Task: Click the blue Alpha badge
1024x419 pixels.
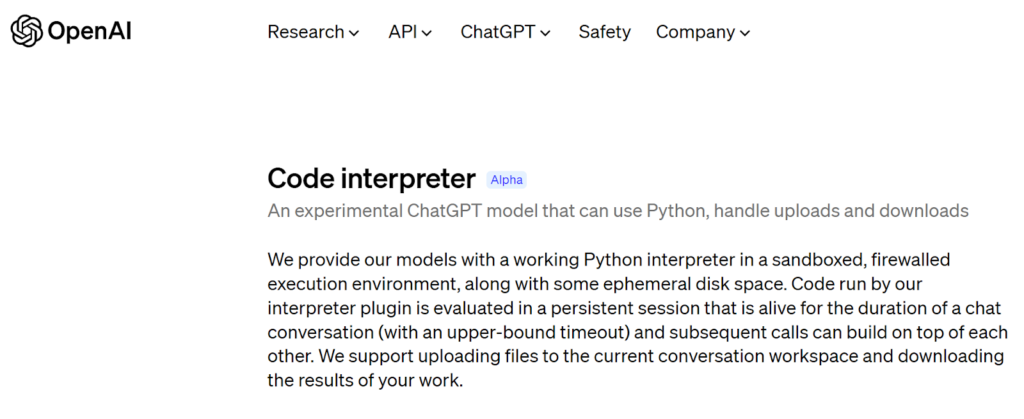Action: [507, 180]
